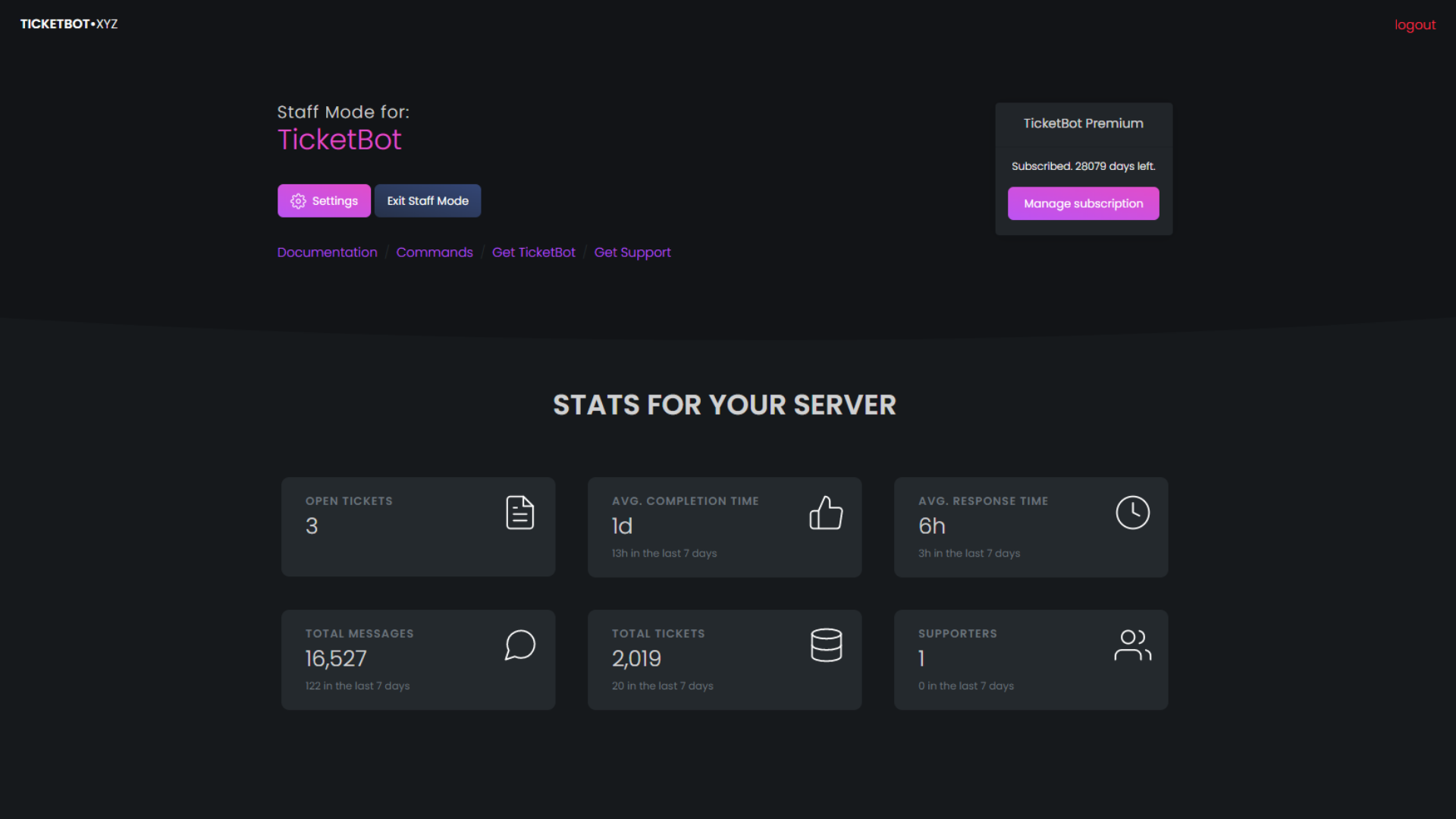Click the TicketBot Premium card title
Screen dimensions: 1456x819
(x=1083, y=124)
